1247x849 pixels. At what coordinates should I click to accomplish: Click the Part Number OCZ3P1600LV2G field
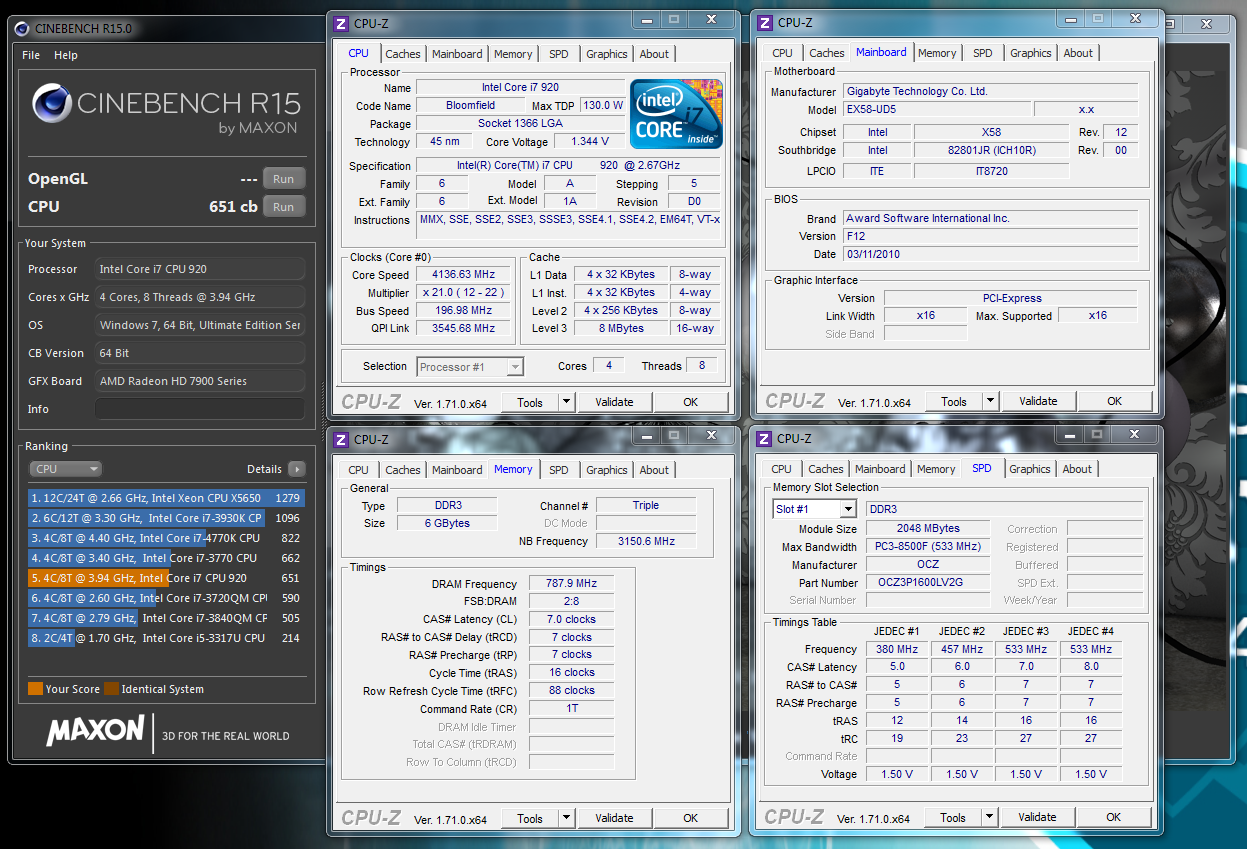926,583
